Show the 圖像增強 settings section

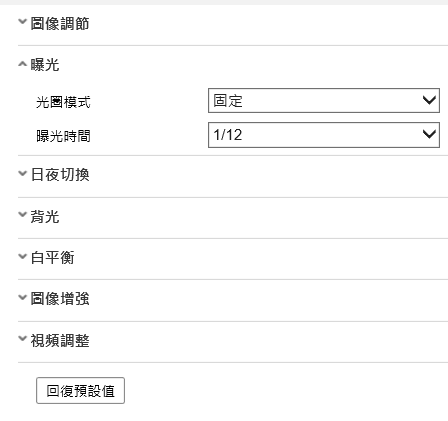(x=60, y=299)
